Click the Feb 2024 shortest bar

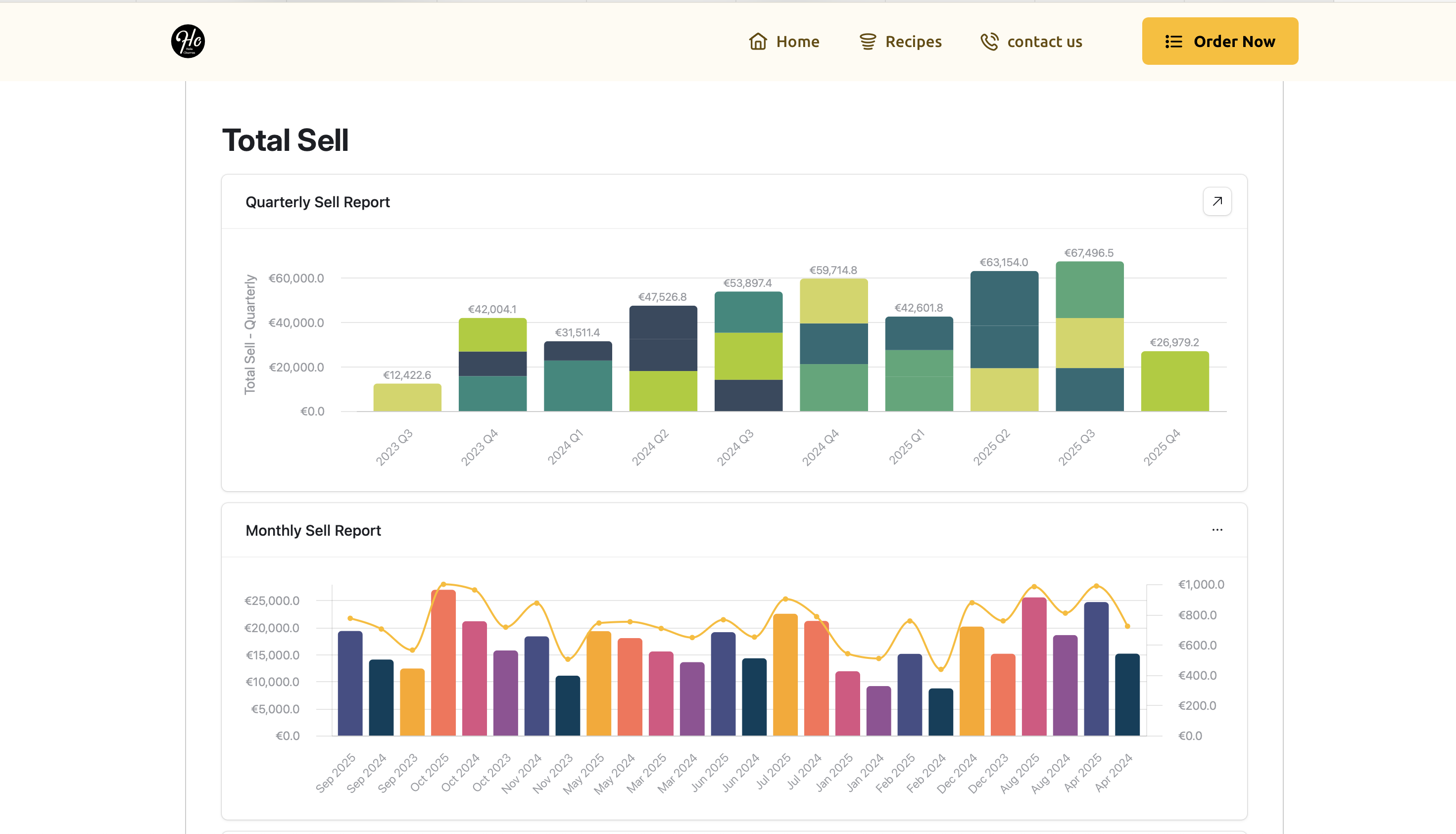(940, 712)
